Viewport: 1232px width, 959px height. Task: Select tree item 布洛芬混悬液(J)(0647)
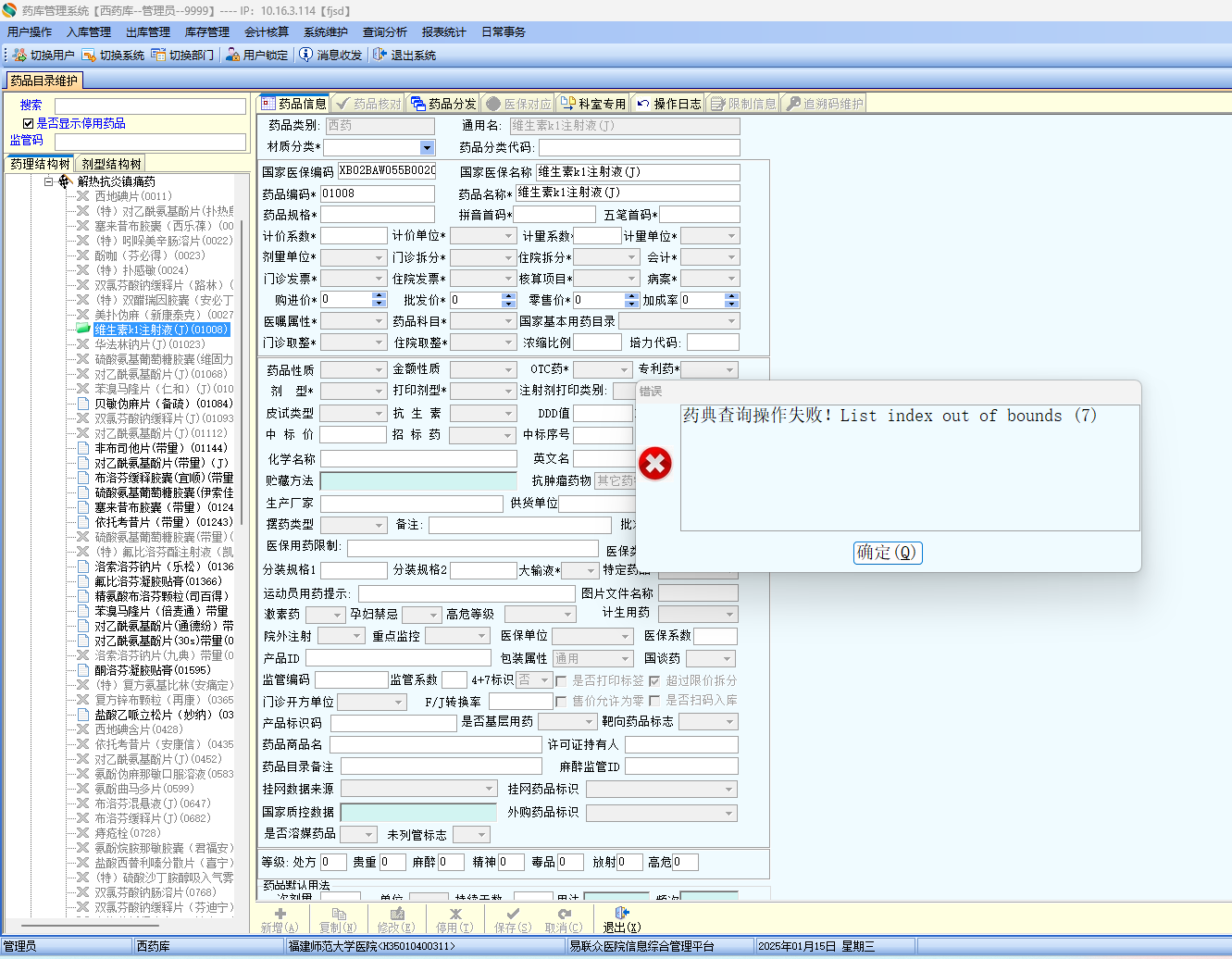[153, 803]
